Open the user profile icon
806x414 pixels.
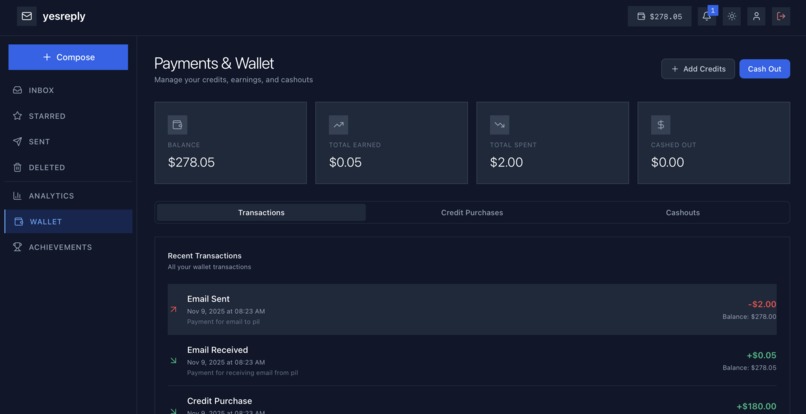click(757, 16)
